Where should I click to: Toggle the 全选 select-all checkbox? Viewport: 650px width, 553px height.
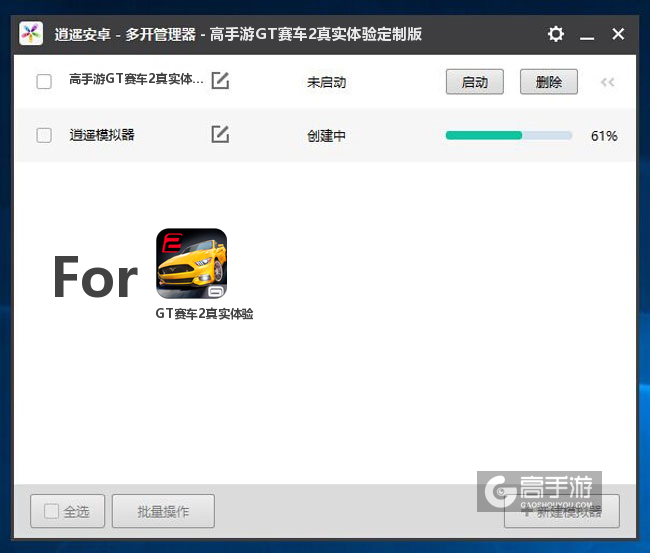(x=51, y=511)
